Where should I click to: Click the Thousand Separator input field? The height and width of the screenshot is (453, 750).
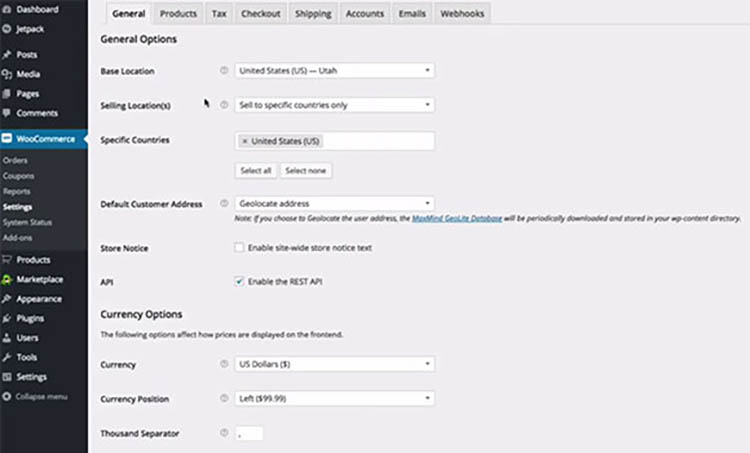[249, 433]
